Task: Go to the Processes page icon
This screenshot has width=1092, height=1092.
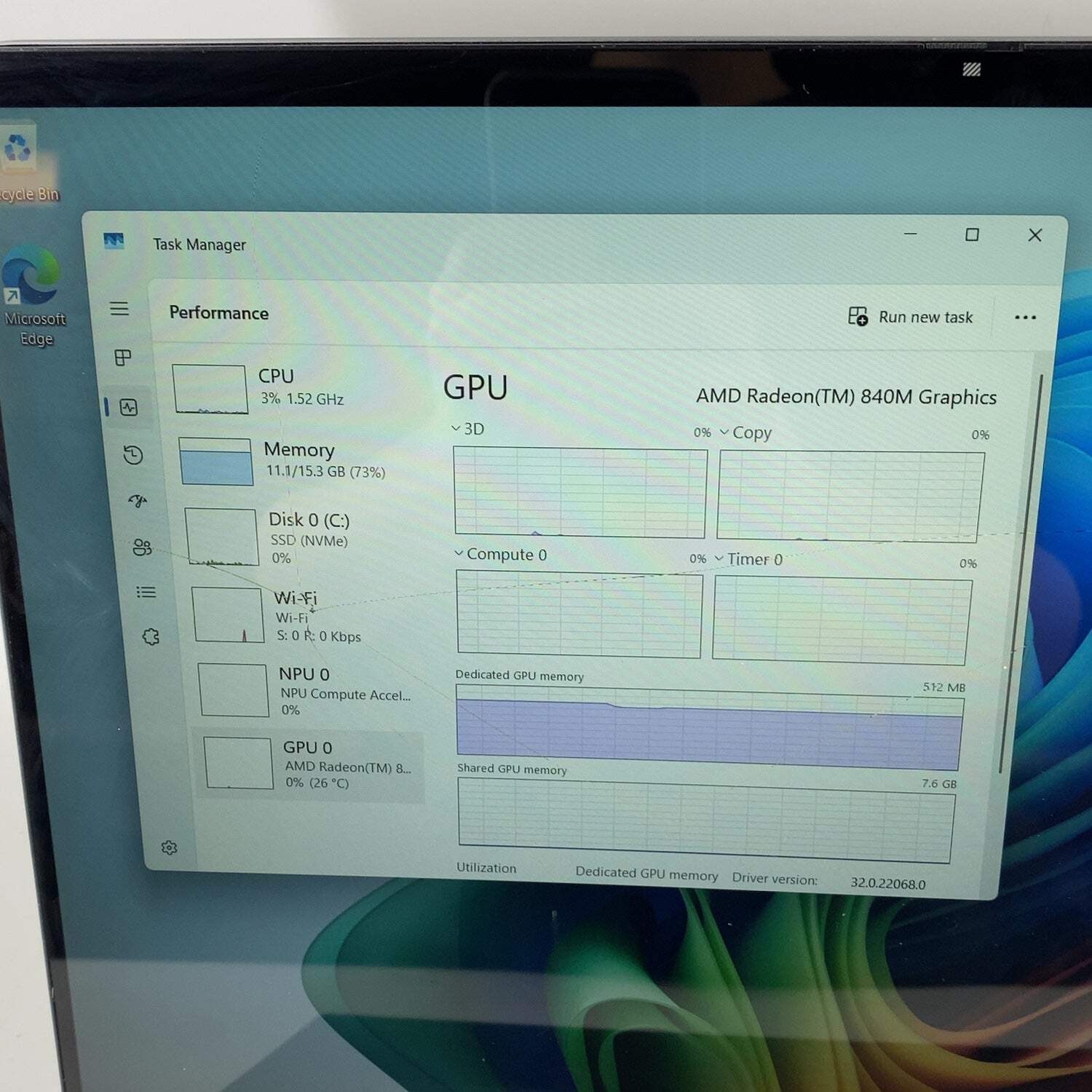Action: pyautogui.click(x=123, y=357)
